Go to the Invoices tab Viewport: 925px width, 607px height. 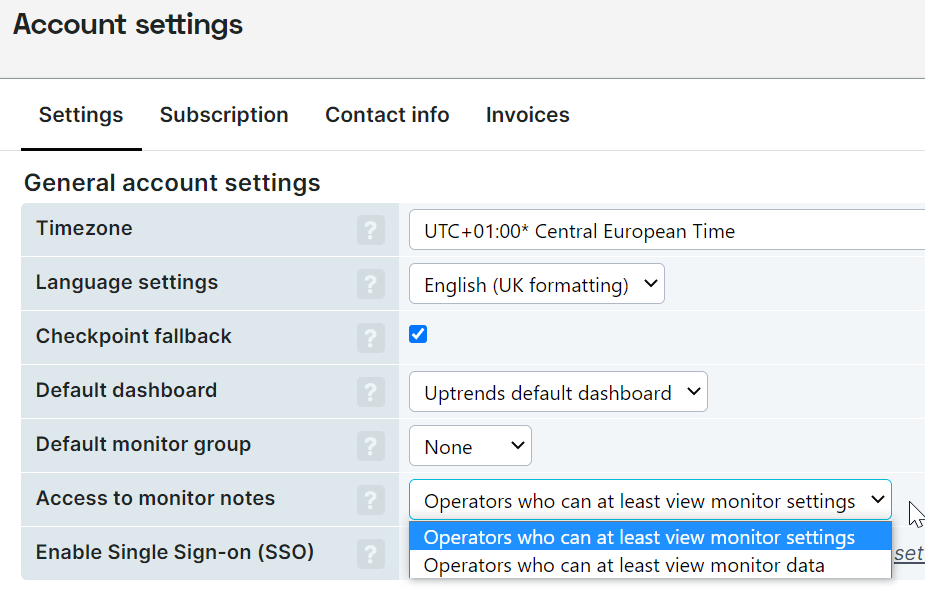click(x=527, y=115)
